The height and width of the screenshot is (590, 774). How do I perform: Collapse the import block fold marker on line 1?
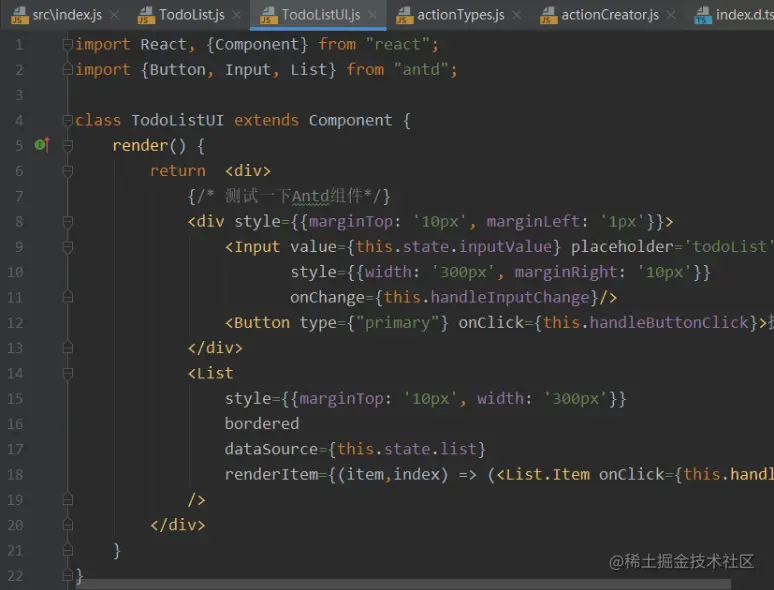pyautogui.click(x=68, y=44)
